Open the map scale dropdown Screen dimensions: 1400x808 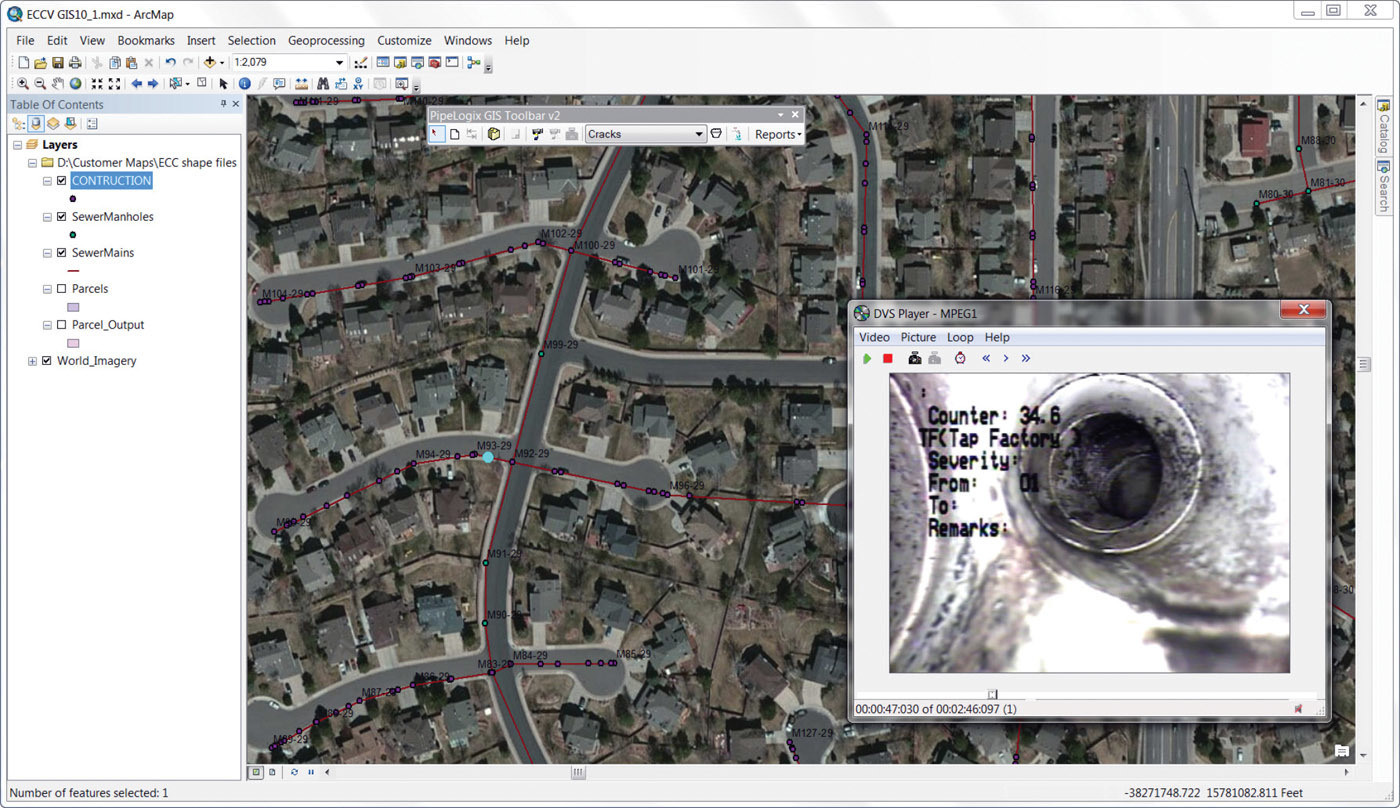pos(339,62)
